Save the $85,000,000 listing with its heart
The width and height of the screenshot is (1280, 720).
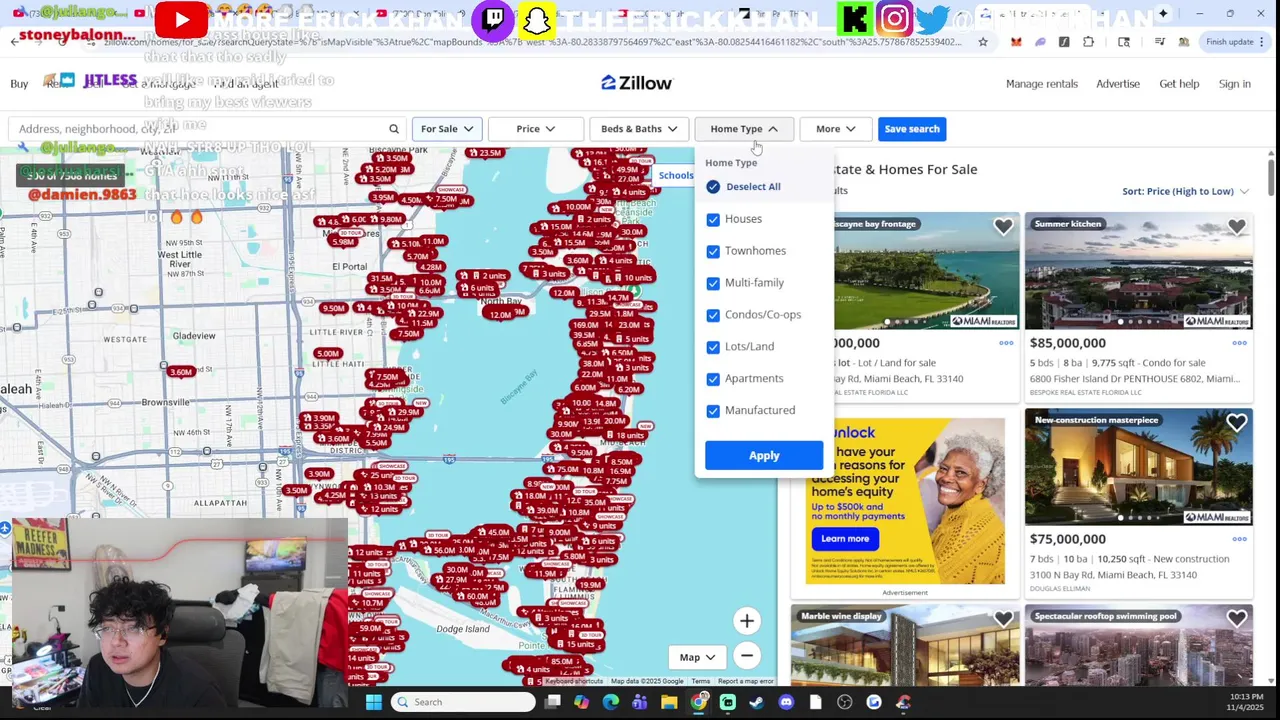pyautogui.click(x=1237, y=228)
